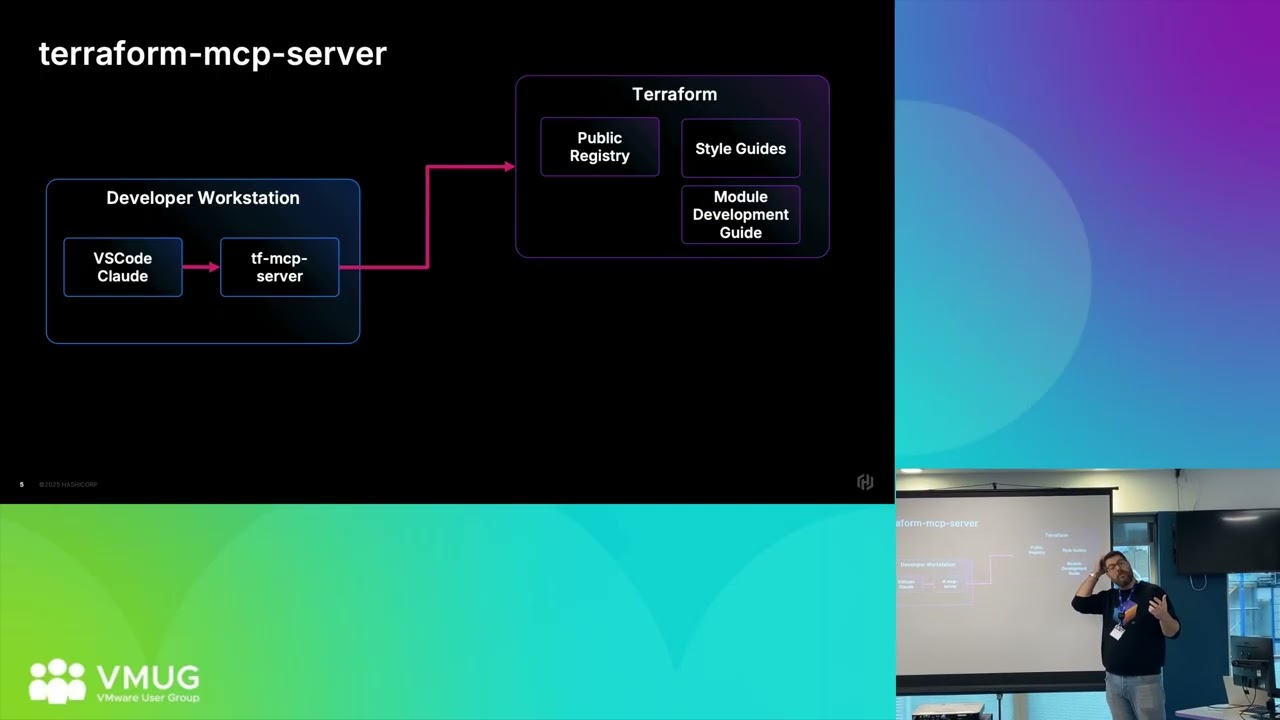Click the 2025 HashiCorp copyright footer
Image resolution: width=1280 pixels, height=720 pixels.
pyautogui.click(x=68, y=485)
